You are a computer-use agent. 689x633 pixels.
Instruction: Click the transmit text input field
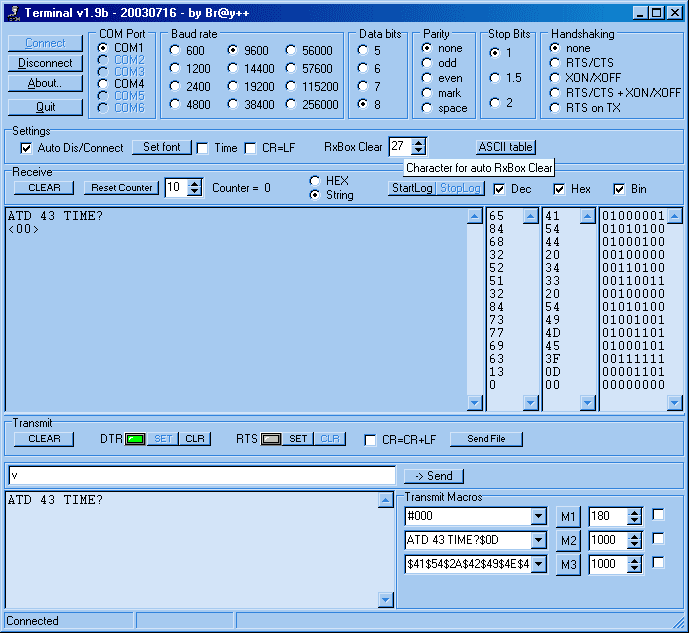click(x=202, y=476)
